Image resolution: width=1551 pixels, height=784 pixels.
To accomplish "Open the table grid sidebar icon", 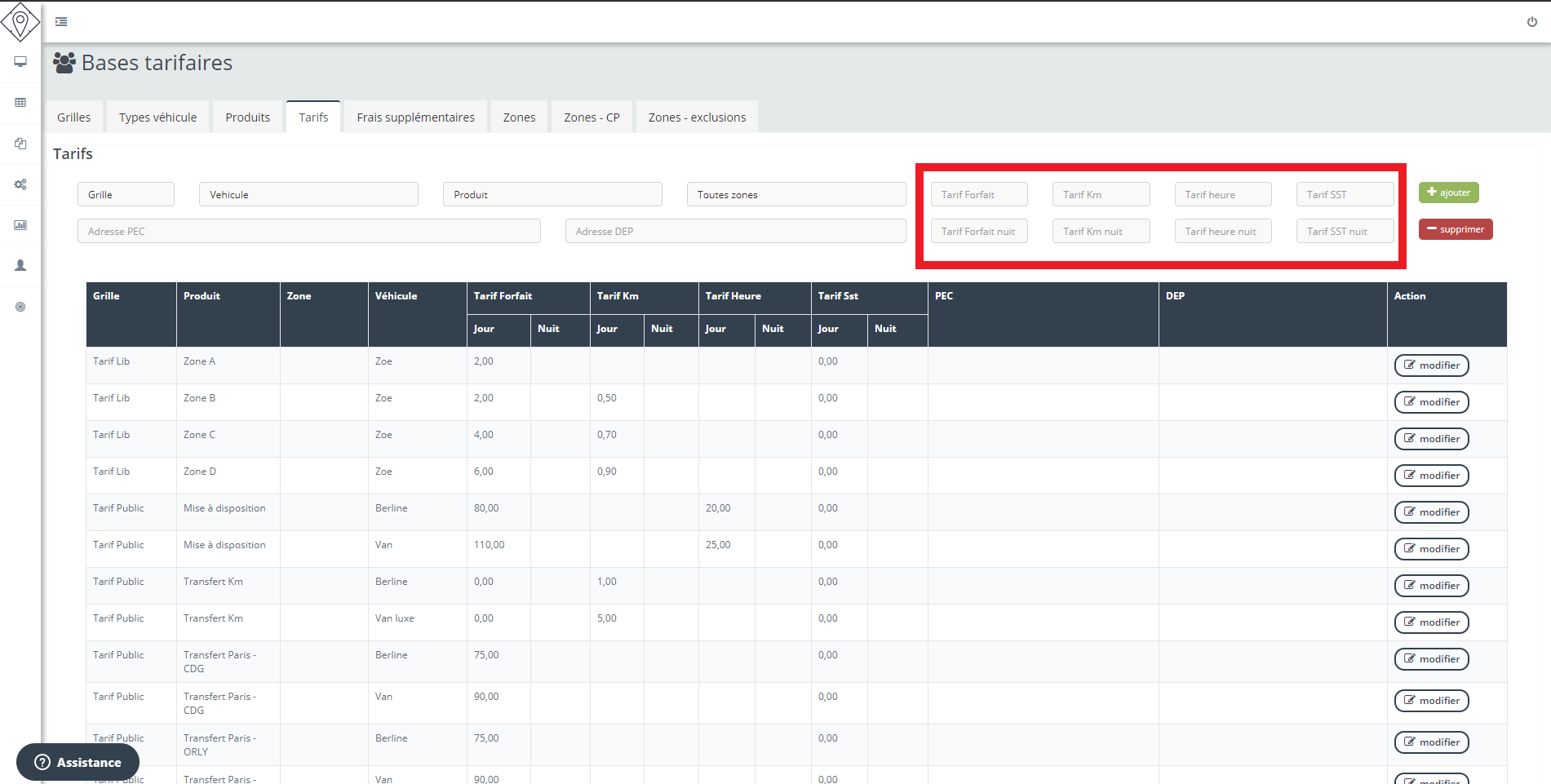I will coord(20,103).
